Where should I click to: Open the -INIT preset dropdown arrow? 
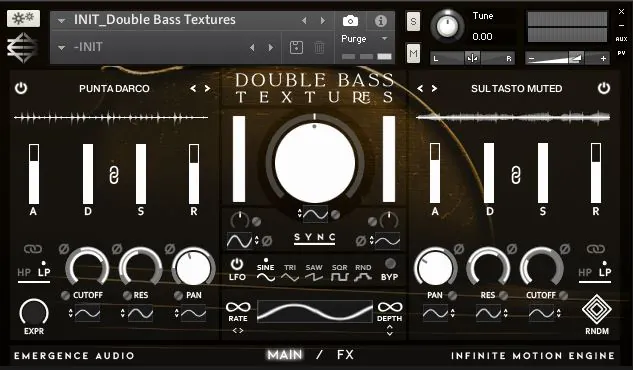click(61, 48)
